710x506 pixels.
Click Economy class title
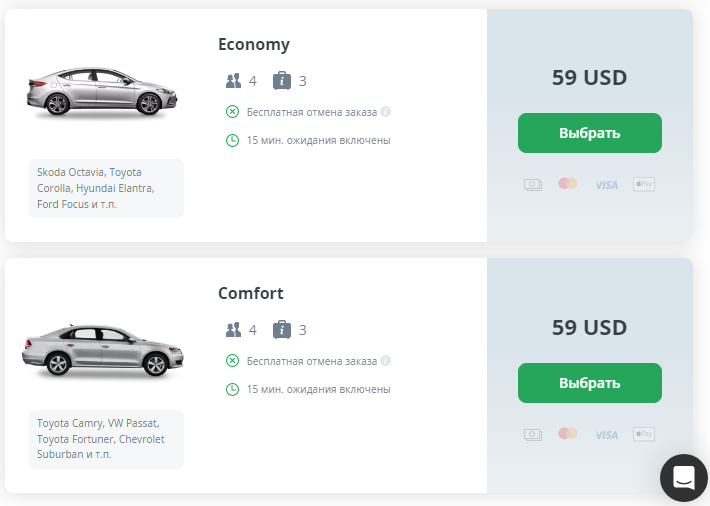point(254,44)
